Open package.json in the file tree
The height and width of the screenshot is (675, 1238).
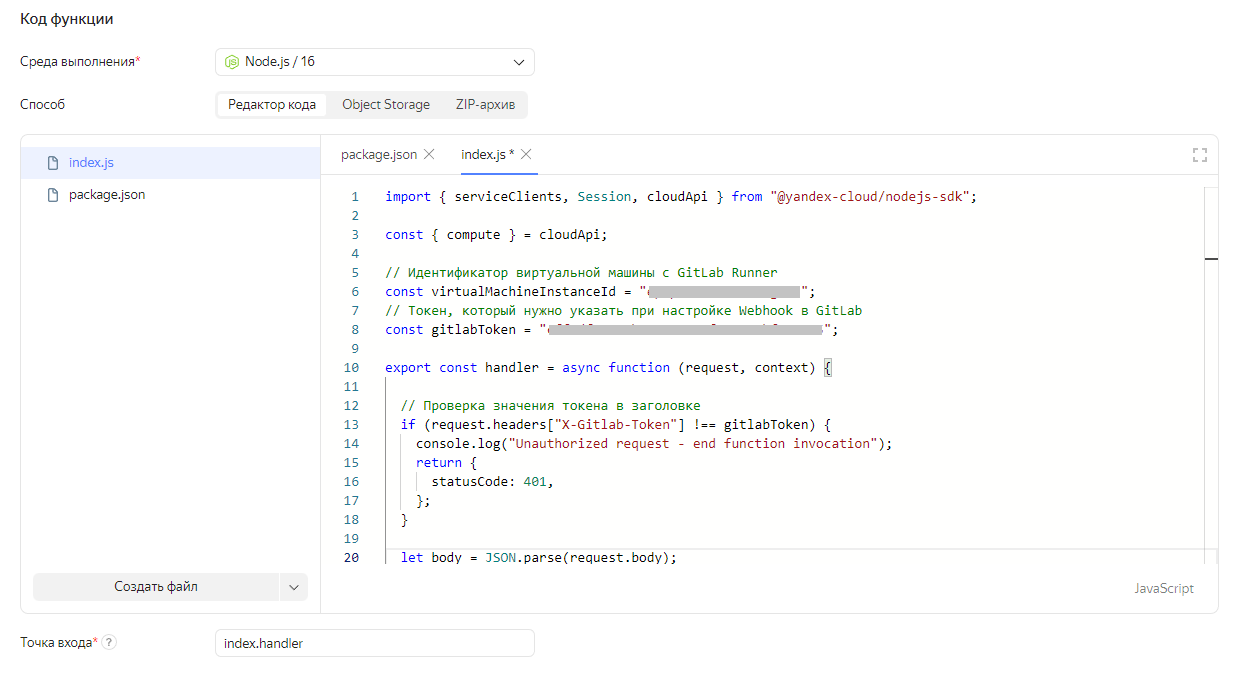[106, 195]
